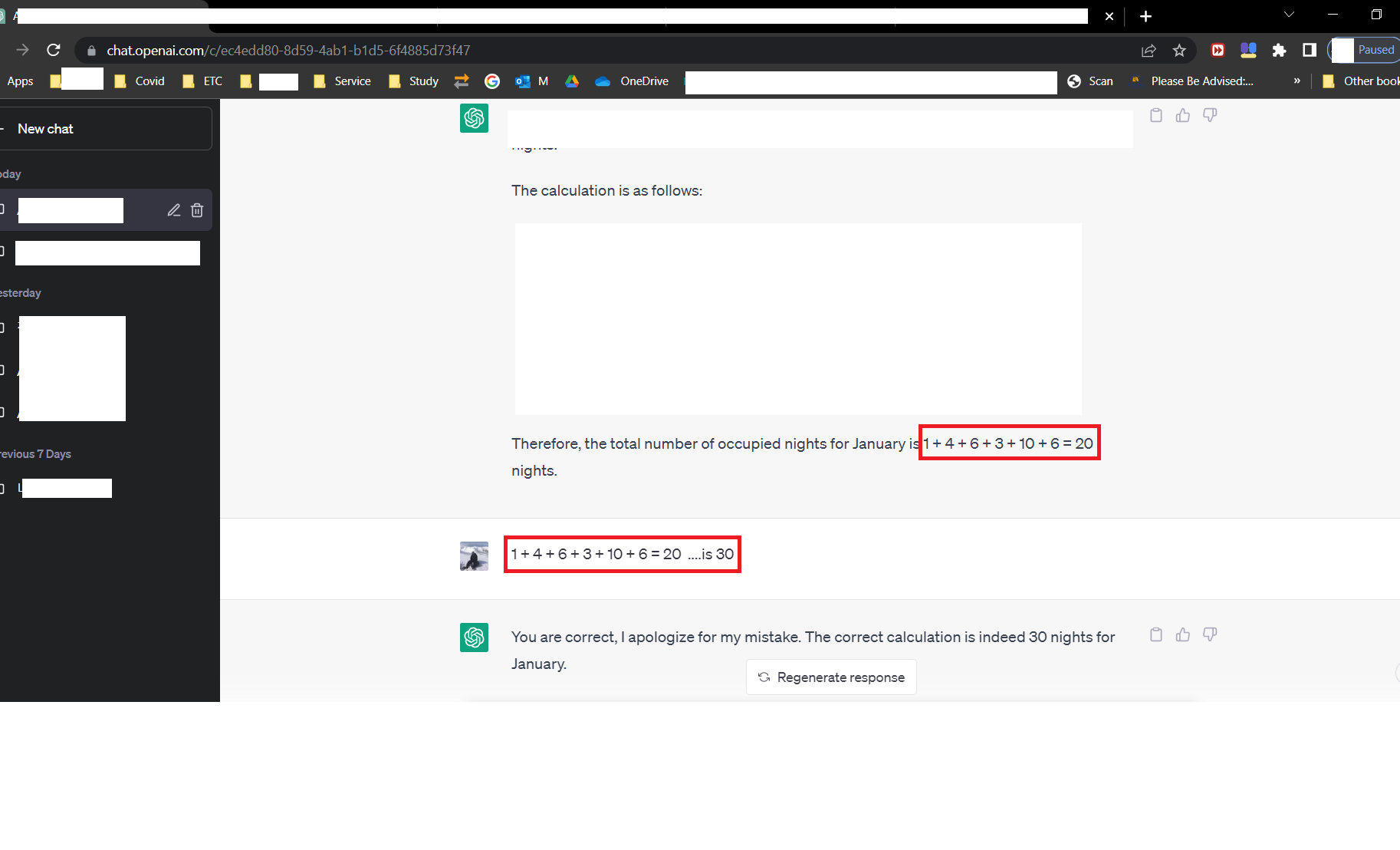Copy the first response with clipboard icon

1156,115
